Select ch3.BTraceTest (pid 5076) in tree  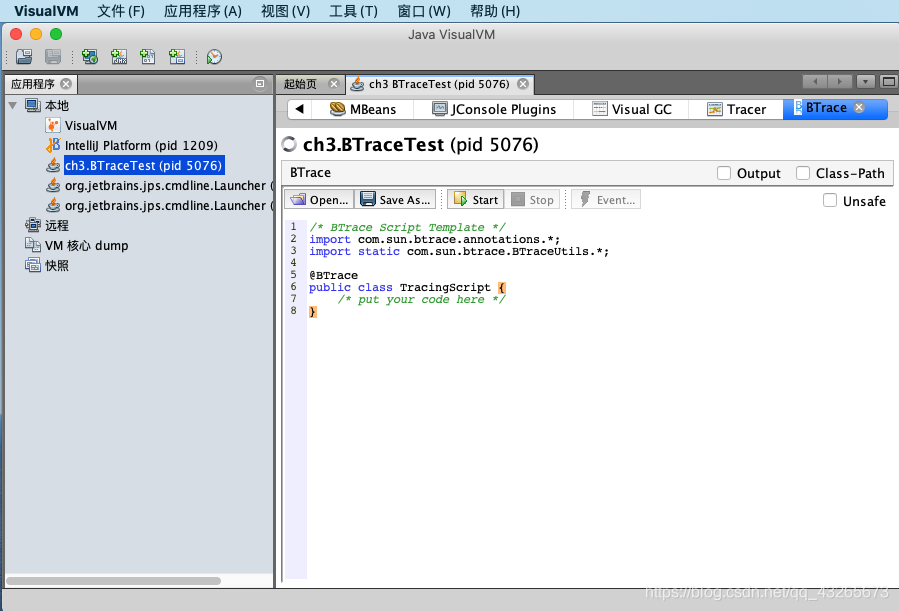[x=143, y=166]
